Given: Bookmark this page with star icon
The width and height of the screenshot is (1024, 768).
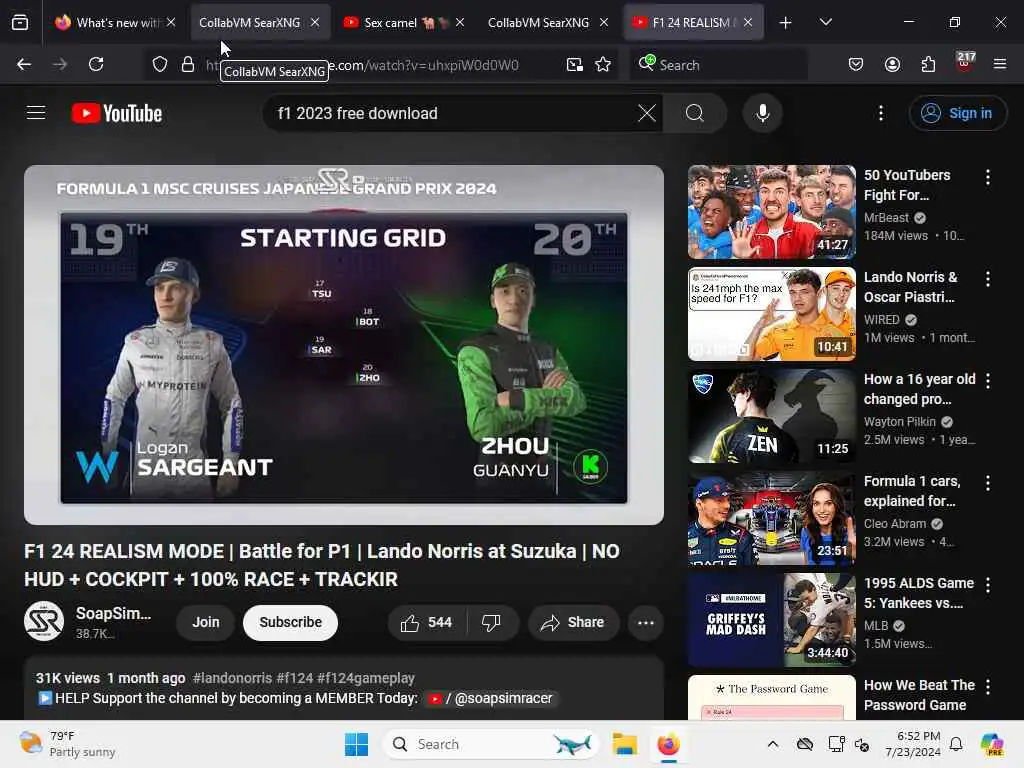Looking at the screenshot, I should [603, 64].
